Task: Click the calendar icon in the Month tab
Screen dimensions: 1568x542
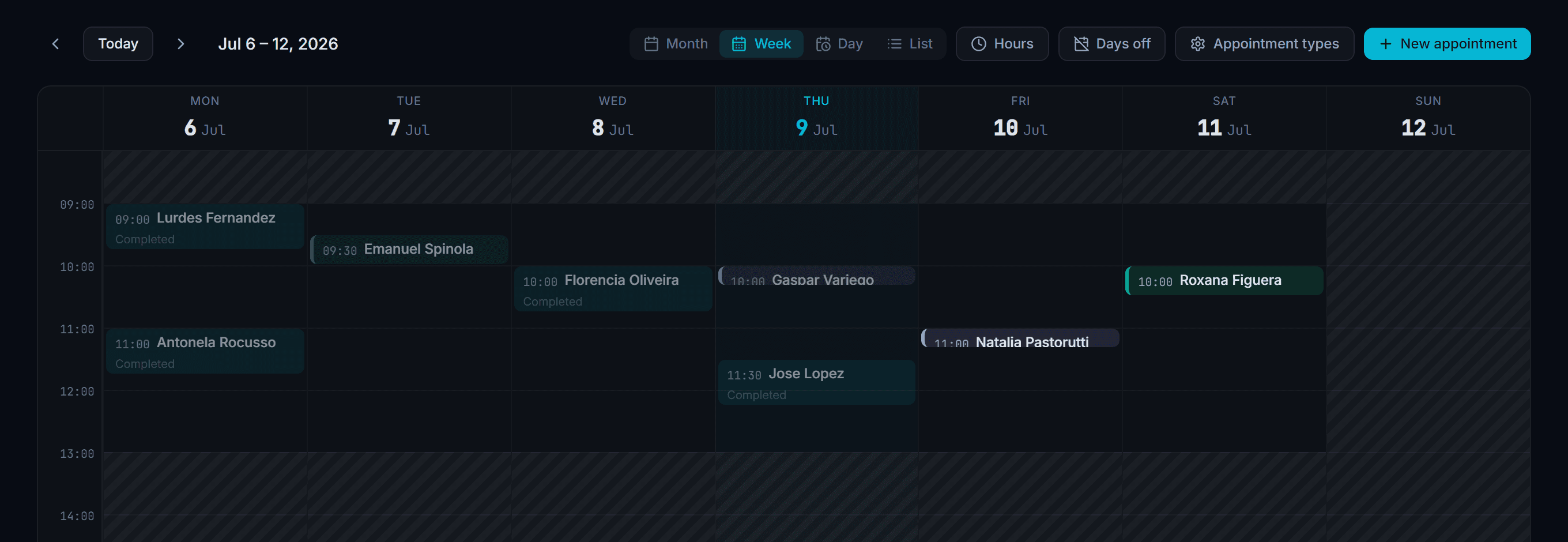Action: 651,44
